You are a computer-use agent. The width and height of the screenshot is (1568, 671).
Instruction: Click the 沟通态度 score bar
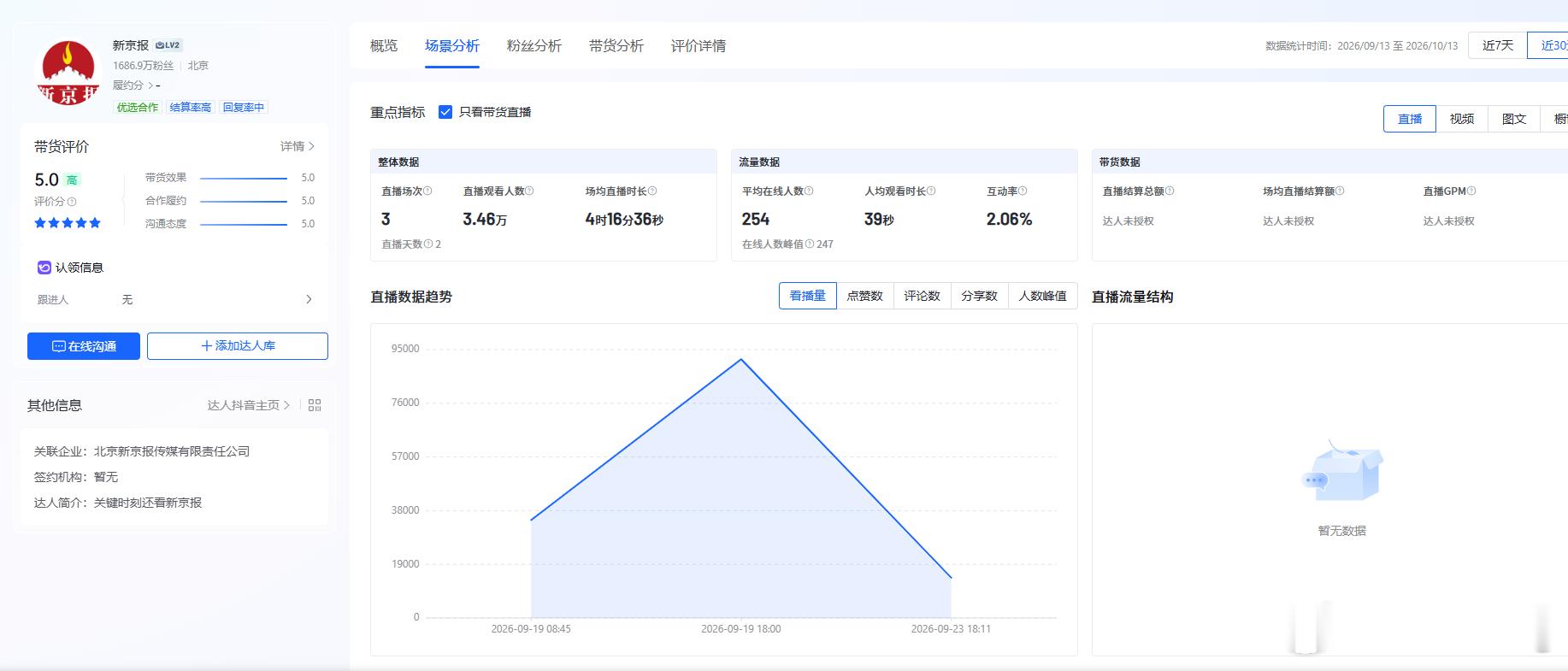click(244, 225)
